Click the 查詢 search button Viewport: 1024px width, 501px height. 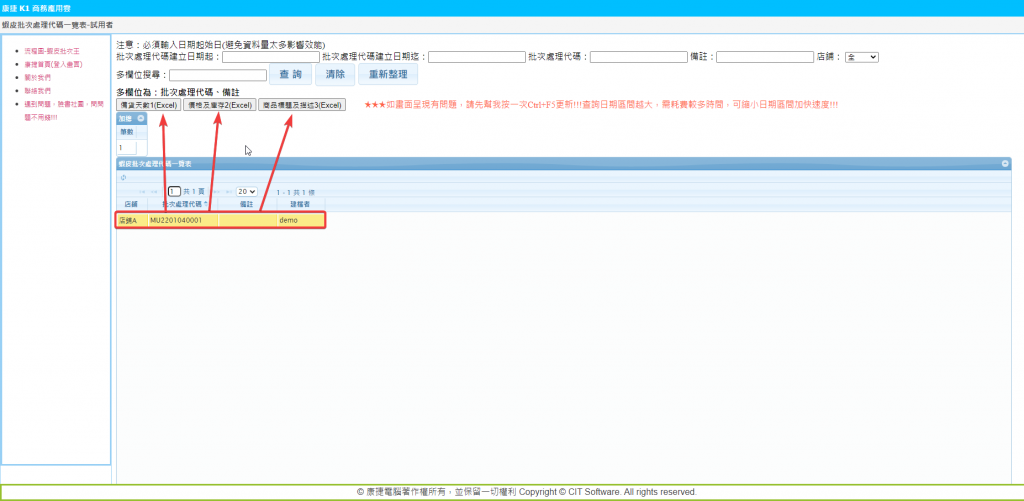click(290, 75)
